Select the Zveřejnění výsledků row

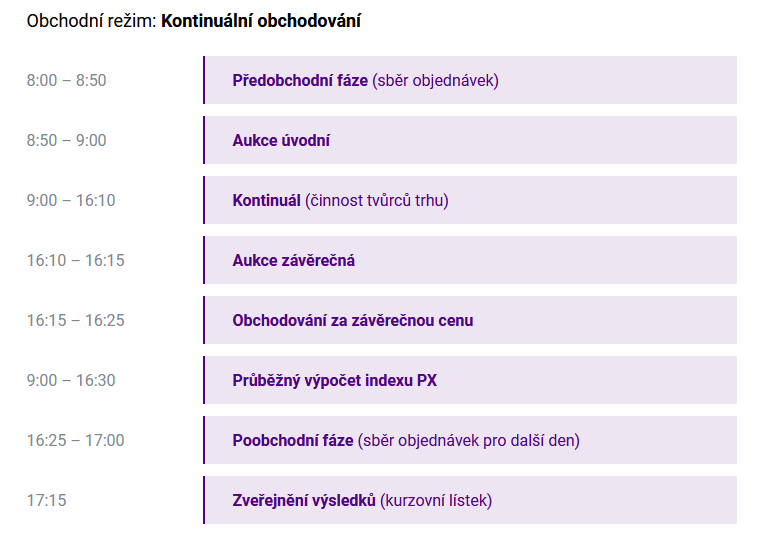pyautogui.click(x=470, y=500)
